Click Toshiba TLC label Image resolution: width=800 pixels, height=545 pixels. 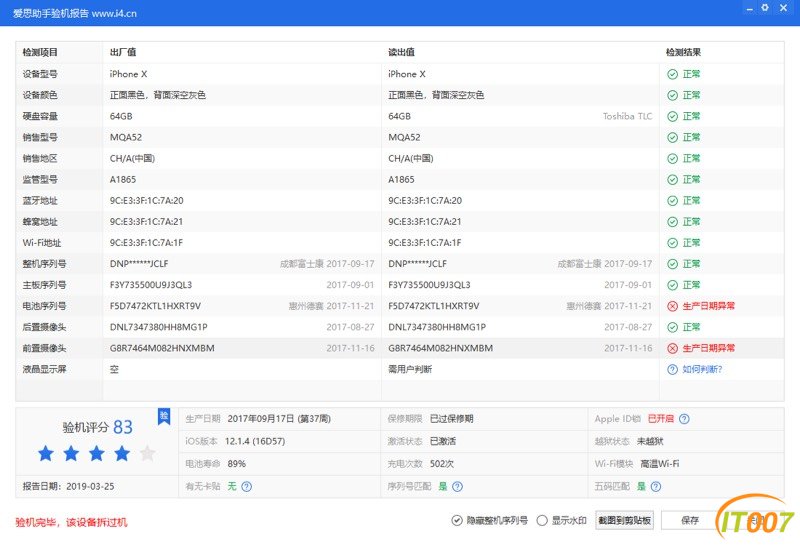[627, 117]
